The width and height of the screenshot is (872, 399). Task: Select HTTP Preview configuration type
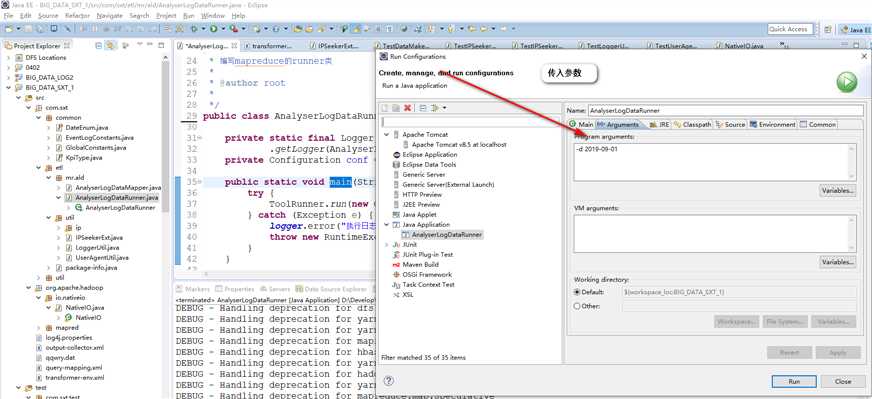(417, 194)
